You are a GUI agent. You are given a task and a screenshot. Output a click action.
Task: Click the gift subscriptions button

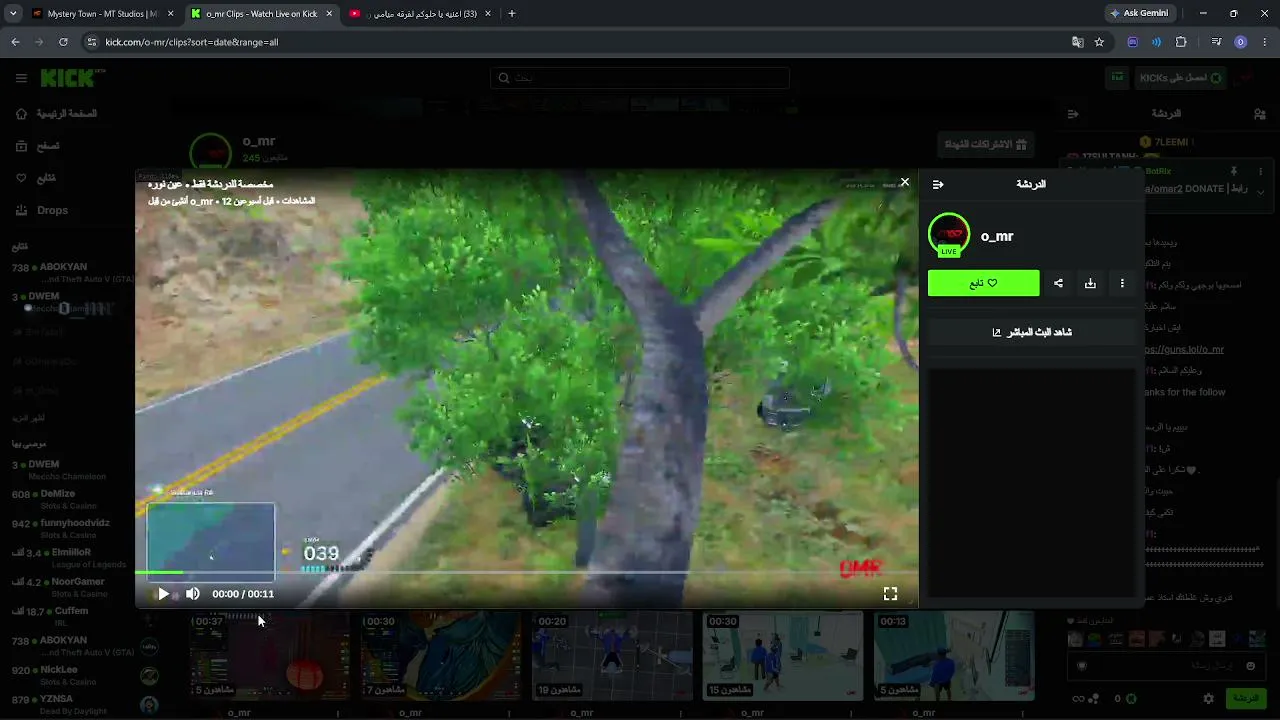tap(986, 144)
